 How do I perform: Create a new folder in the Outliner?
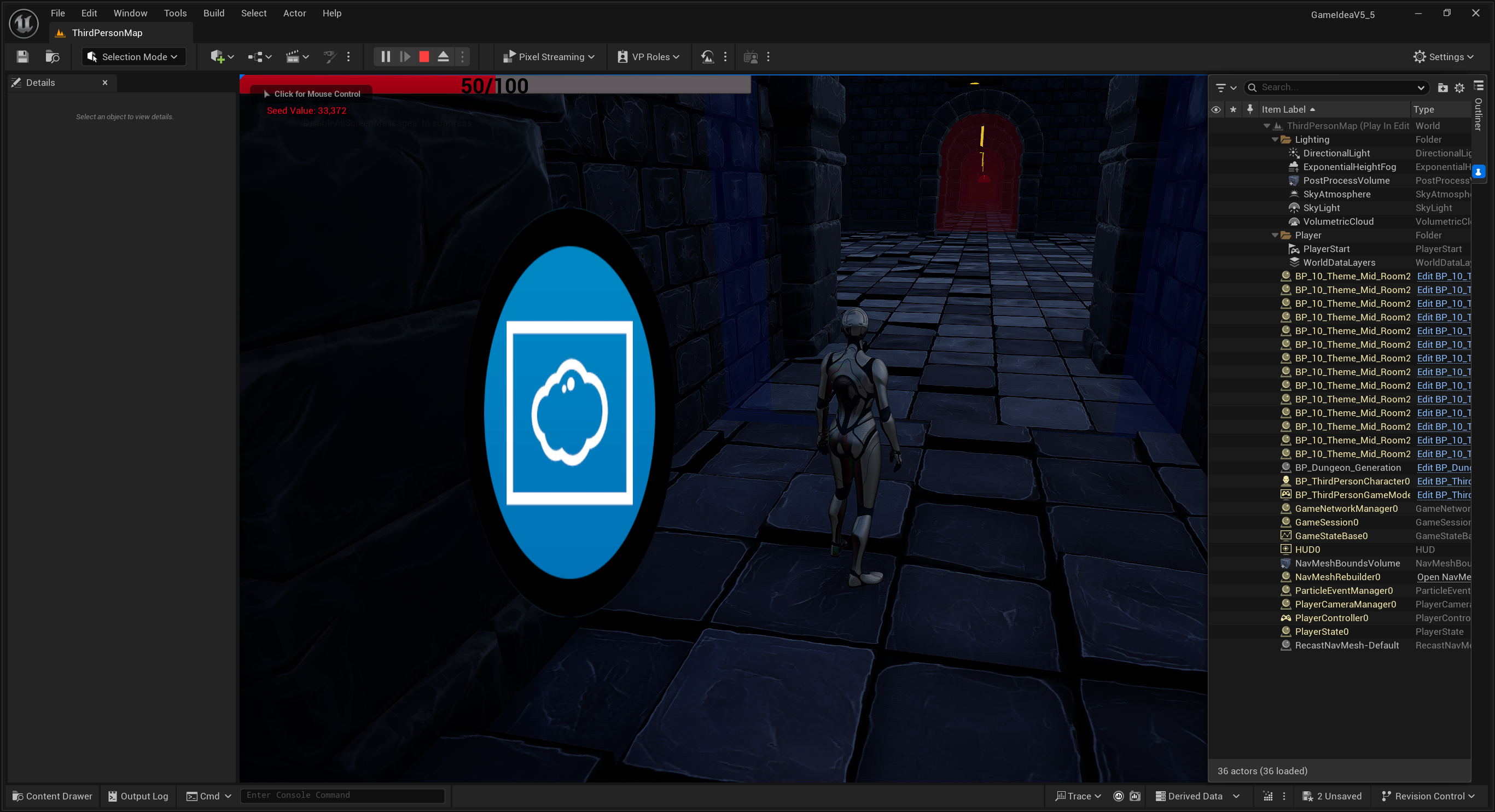1443,87
